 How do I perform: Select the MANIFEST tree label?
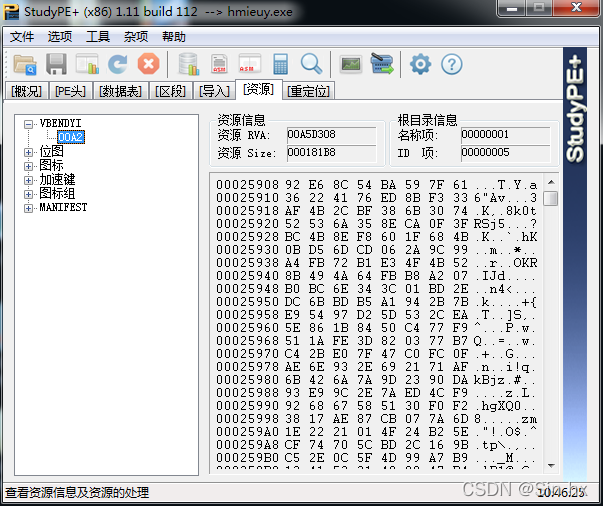pyautogui.click(x=63, y=208)
